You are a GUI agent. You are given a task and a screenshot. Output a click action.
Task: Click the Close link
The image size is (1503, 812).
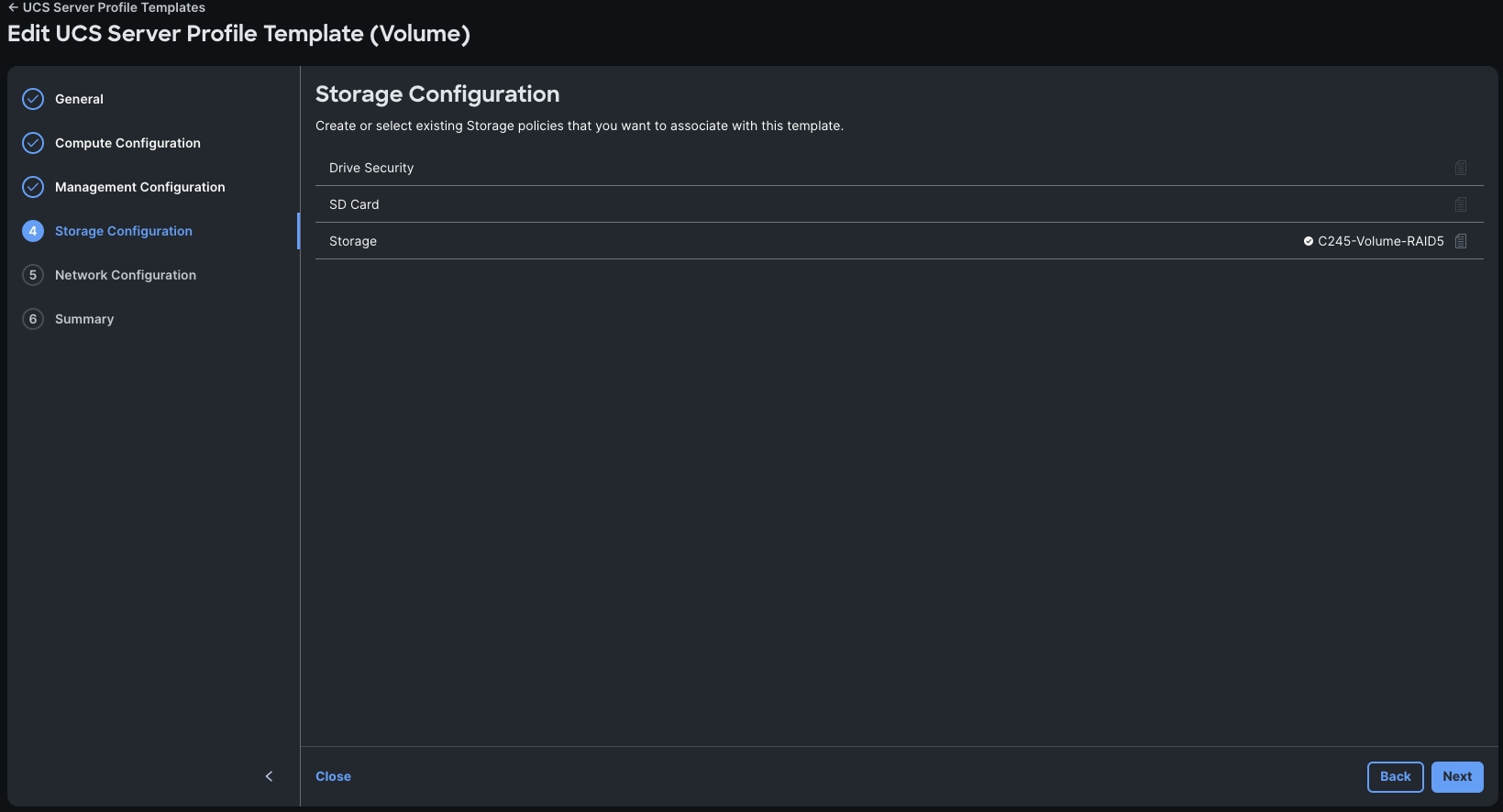(333, 776)
